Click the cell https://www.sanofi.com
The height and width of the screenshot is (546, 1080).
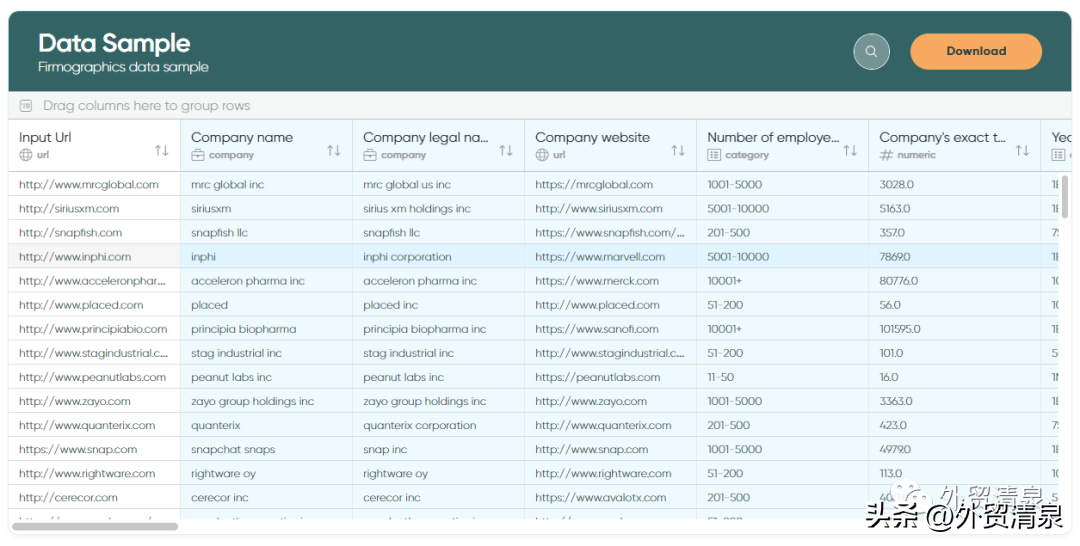pos(611,329)
